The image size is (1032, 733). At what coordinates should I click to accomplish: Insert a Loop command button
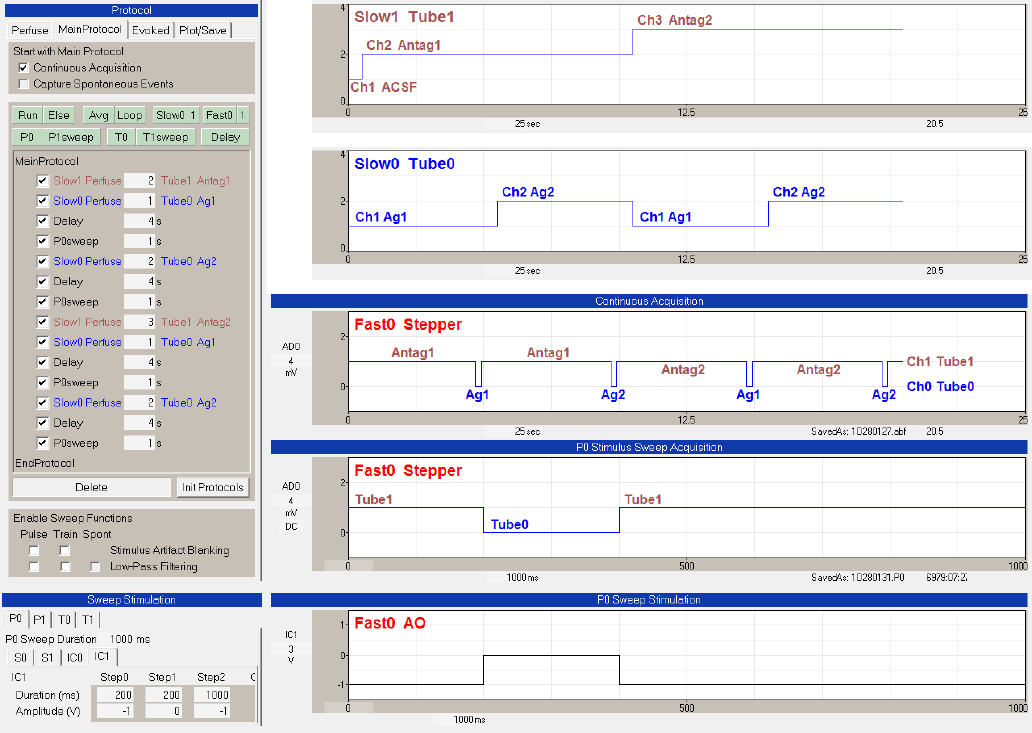tap(129, 115)
